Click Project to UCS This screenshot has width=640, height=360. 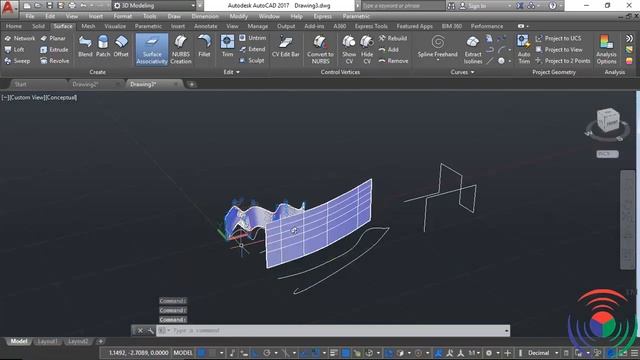558,38
